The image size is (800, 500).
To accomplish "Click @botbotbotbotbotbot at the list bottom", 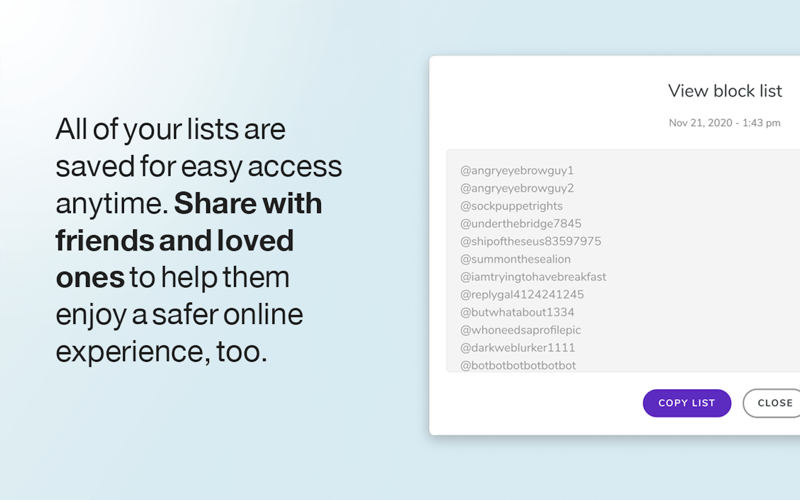I will click(x=518, y=365).
